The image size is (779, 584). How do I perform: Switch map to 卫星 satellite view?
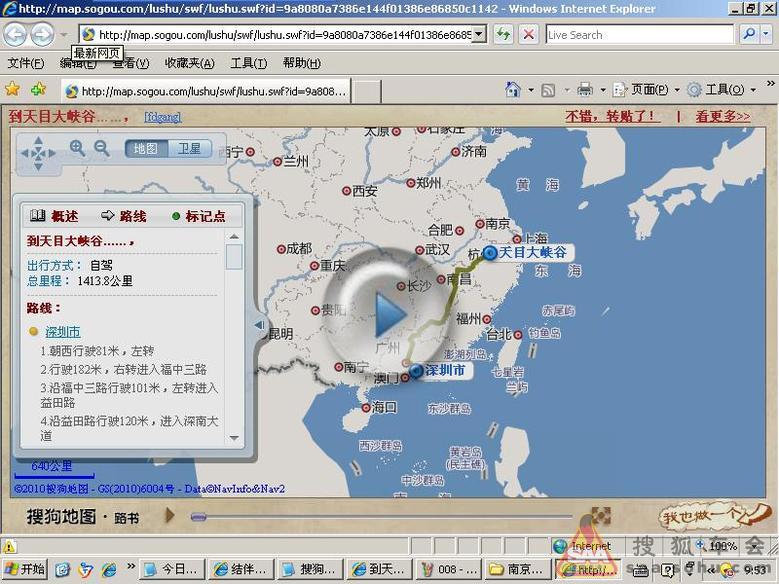[189, 149]
